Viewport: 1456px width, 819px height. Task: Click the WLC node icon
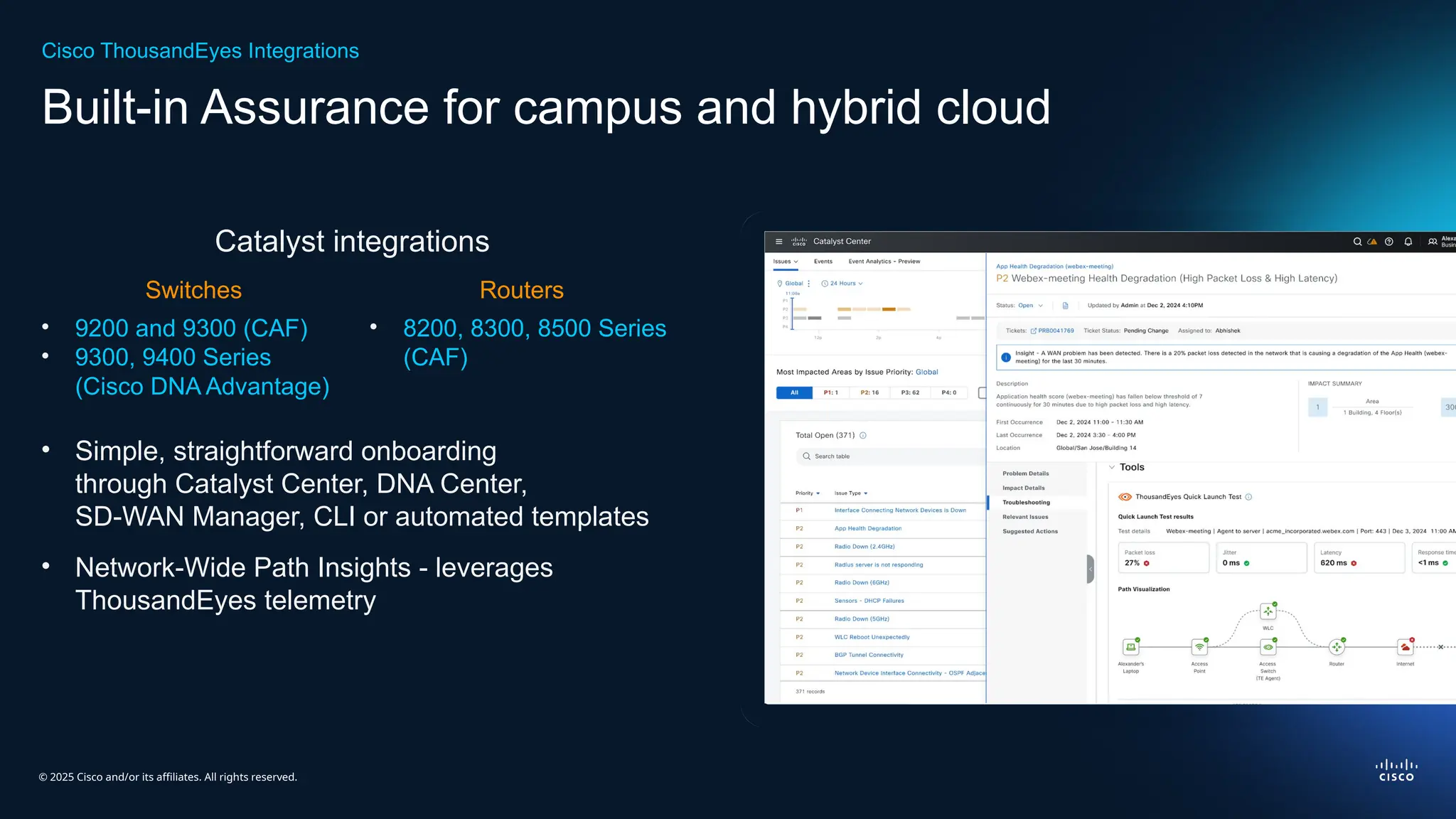pos(1268,611)
